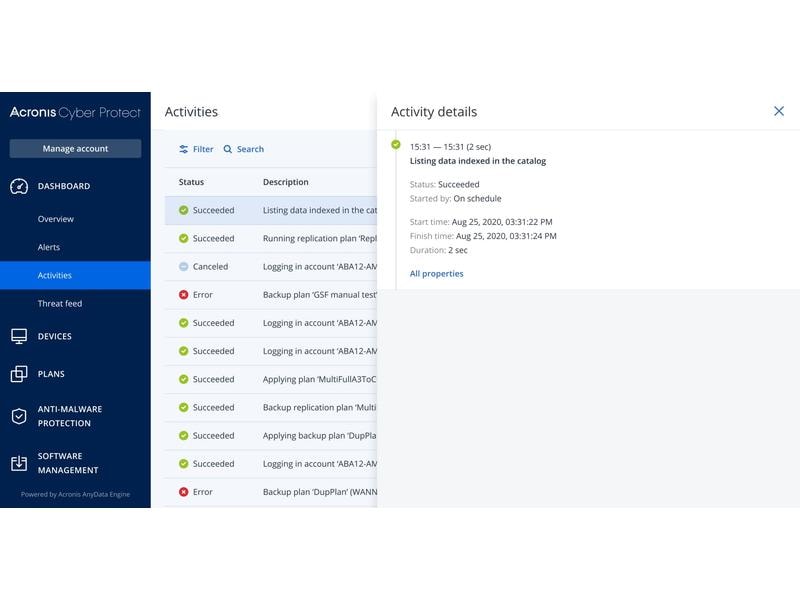This screenshot has height=600, width=800.
Task: Open the Software Management section
Action: click(x=68, y=463)
